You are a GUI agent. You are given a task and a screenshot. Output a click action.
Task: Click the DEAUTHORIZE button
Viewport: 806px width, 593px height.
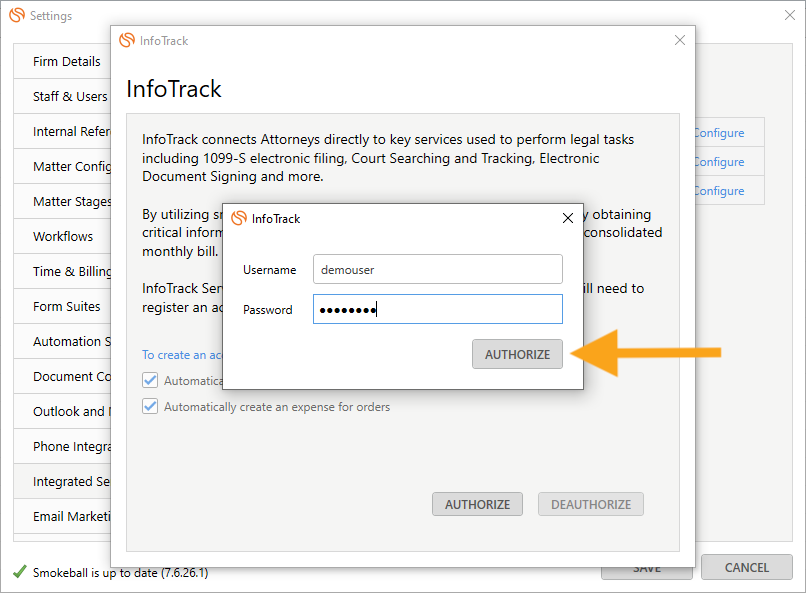(x=591, y=504)
